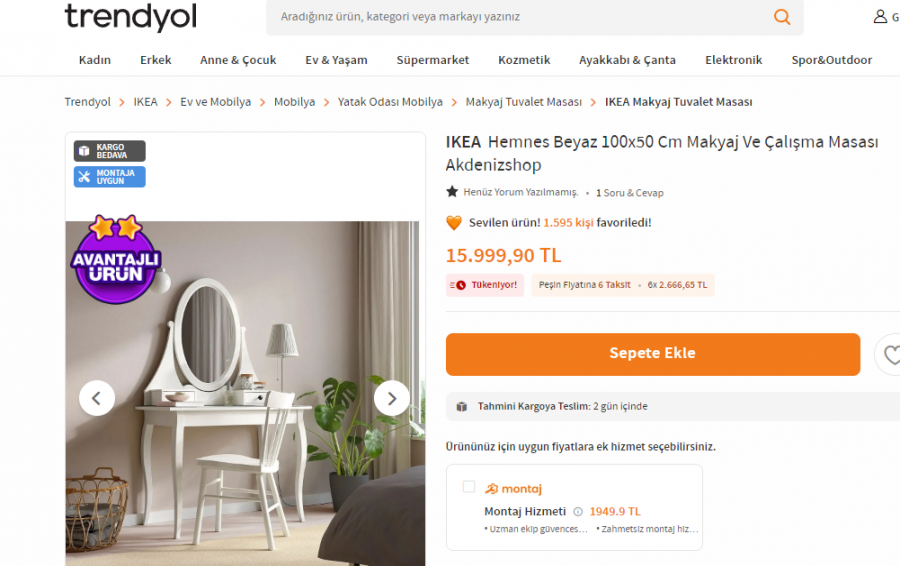Screen dimensions: 900x566
Task: Show the next product image arrow
Action: 392,398
